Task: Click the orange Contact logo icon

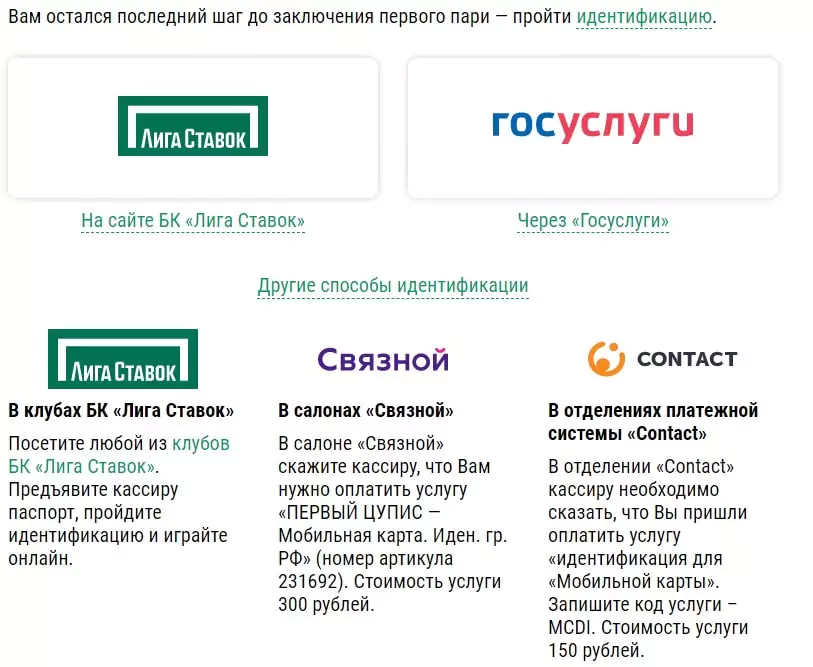Action: click(x=606, y=358)
